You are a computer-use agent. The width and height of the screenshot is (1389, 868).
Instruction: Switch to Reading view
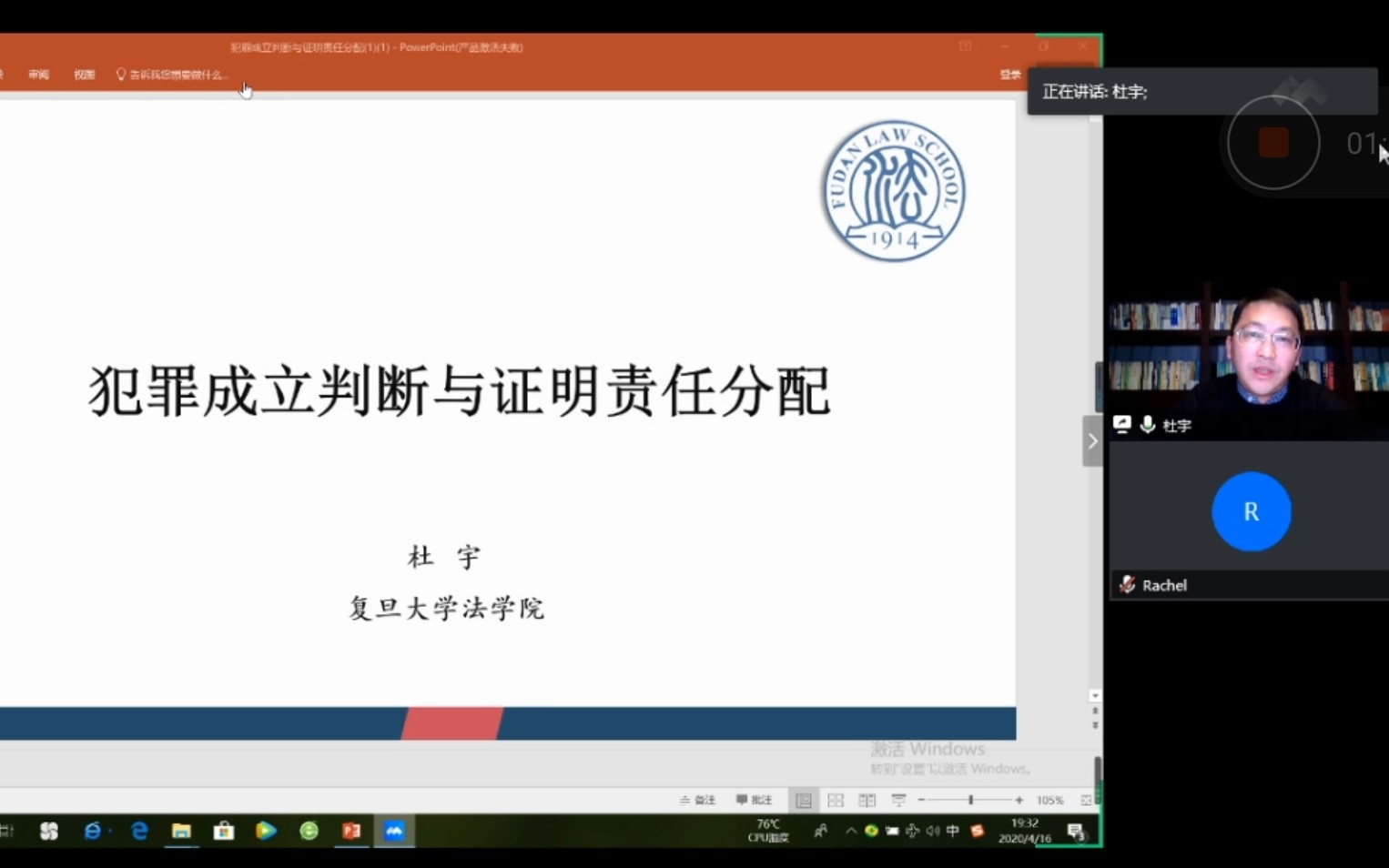[x=867, y=800]
